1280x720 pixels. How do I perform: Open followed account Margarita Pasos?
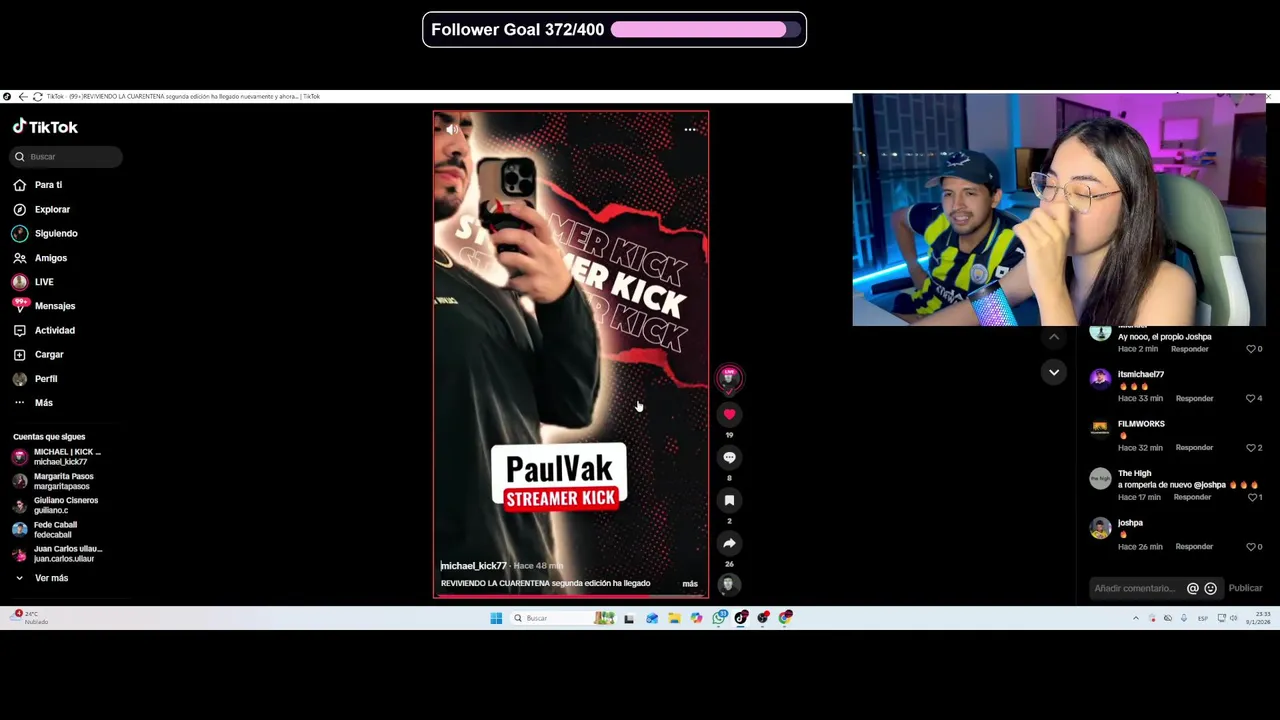coord(54,481)
